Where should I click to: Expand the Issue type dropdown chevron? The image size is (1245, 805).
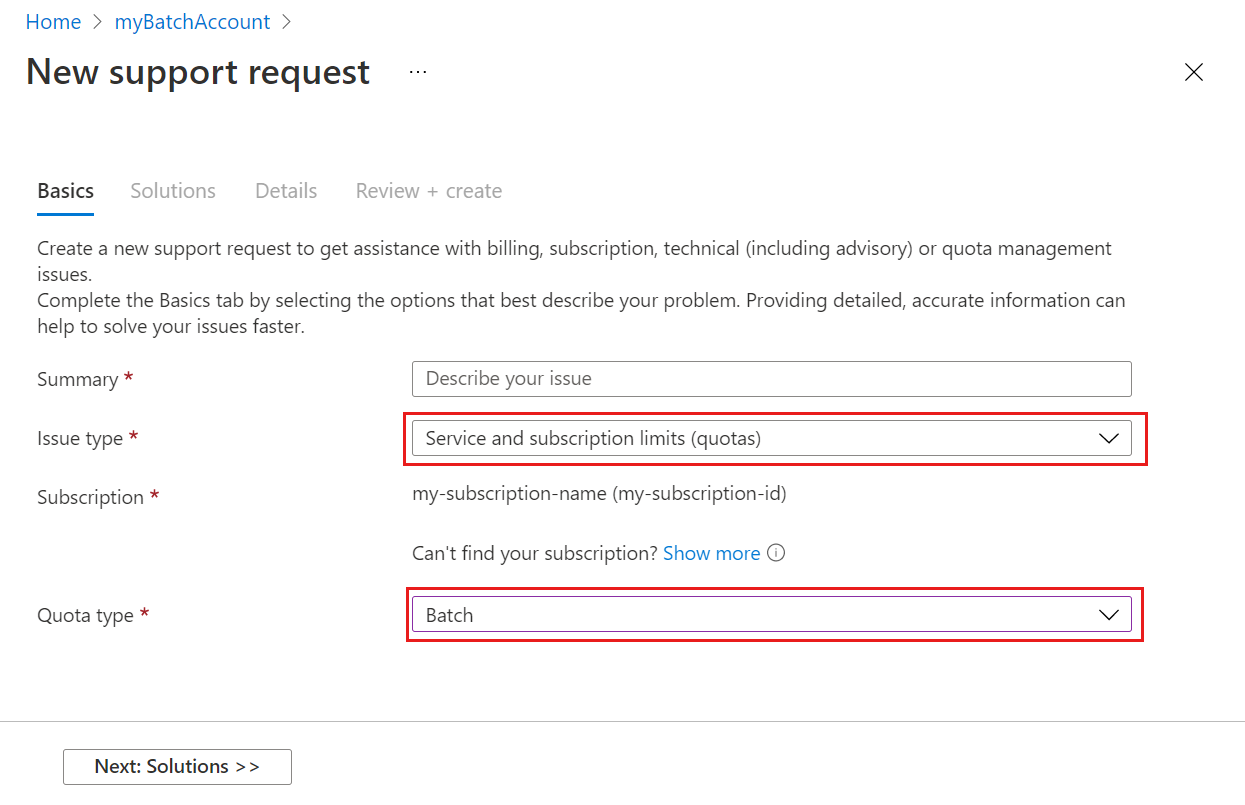(1108, 438)
